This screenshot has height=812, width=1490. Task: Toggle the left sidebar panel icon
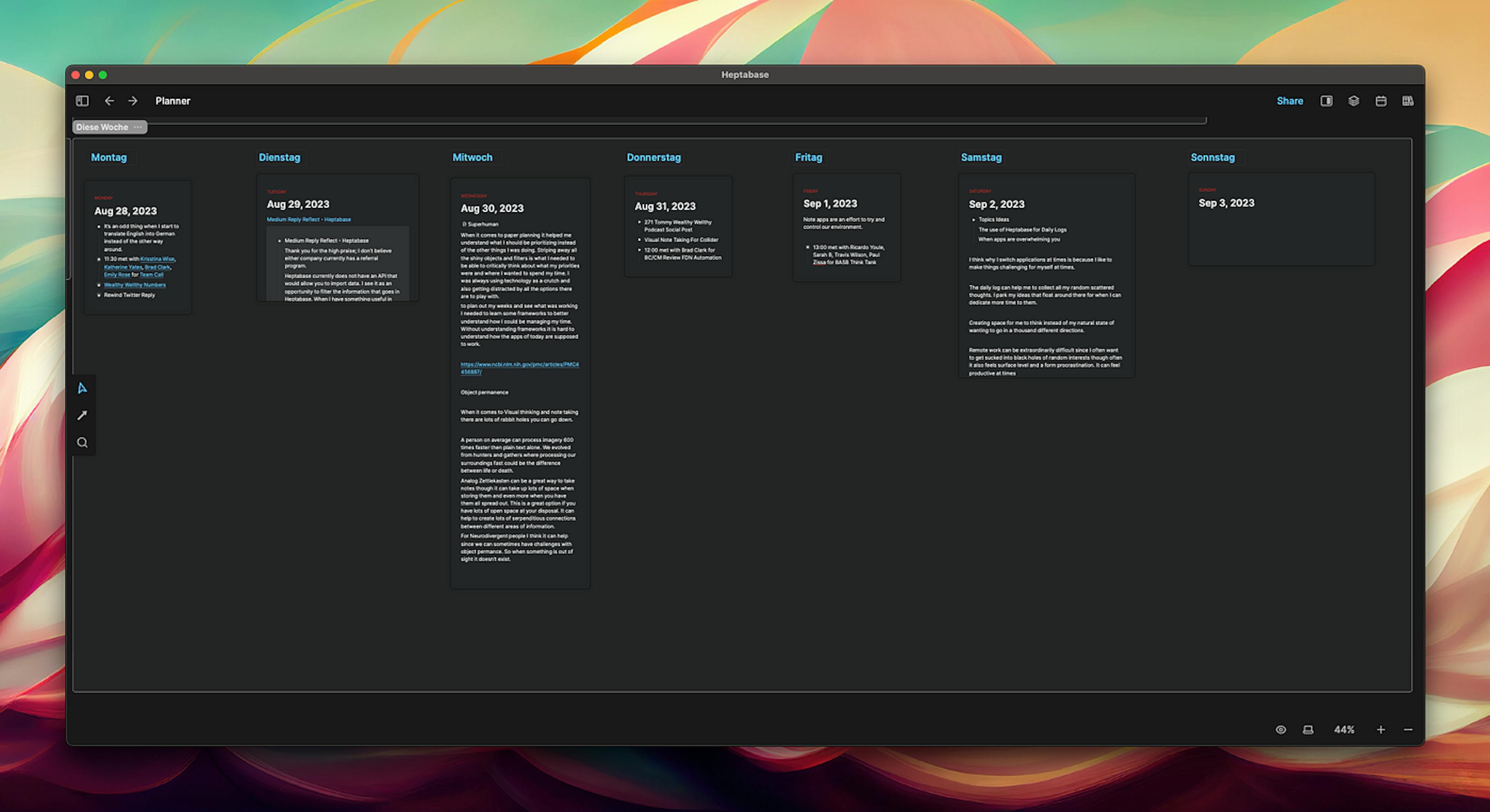click(x=82, y=100)
